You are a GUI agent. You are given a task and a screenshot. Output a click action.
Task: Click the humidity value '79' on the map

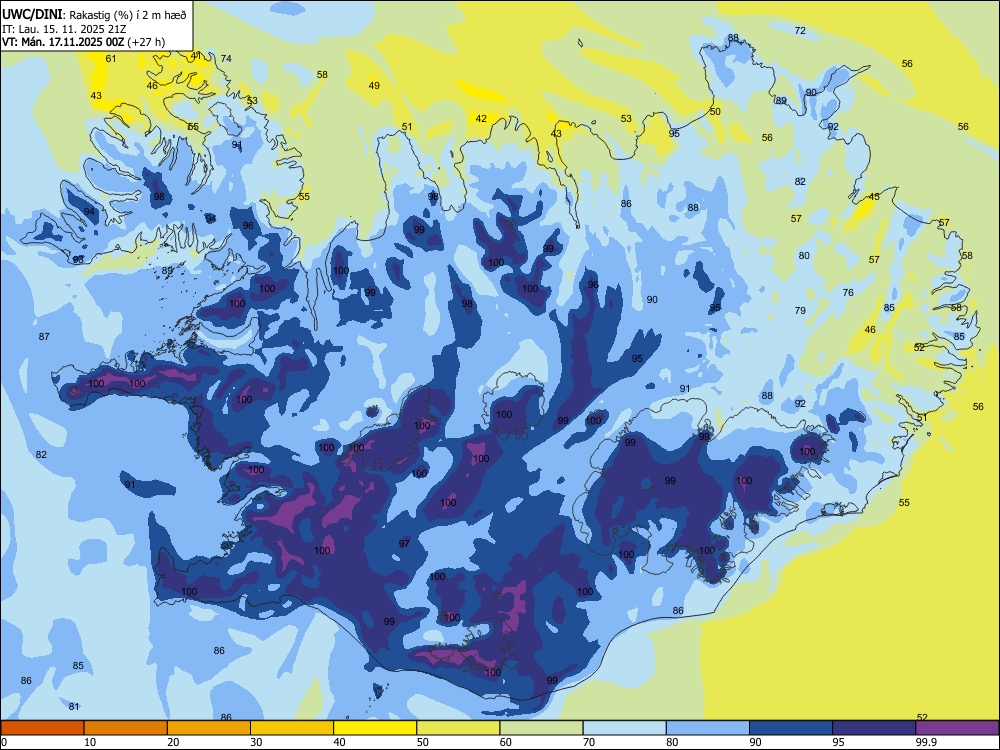800,311
